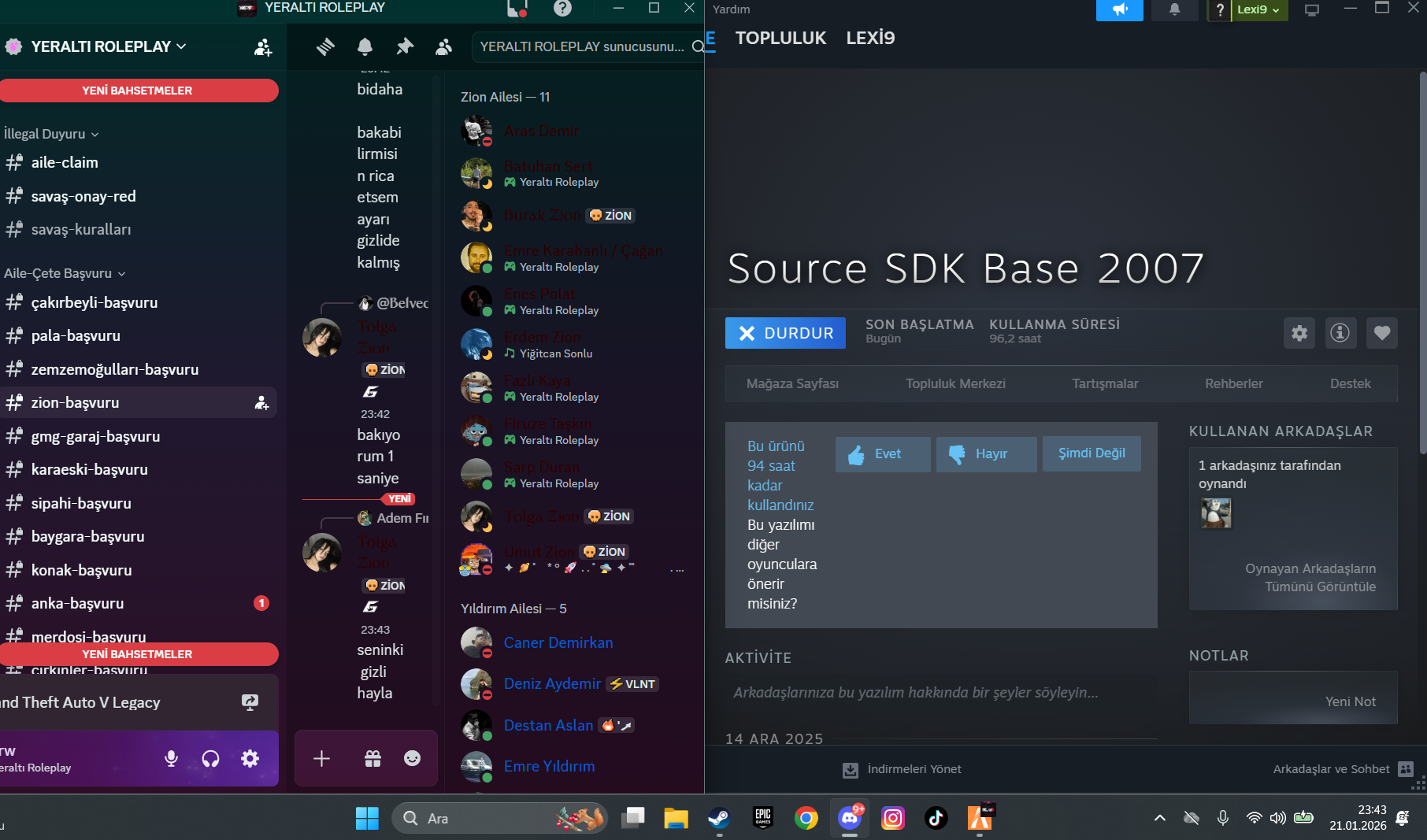This screenshot has height=840, width=1427.
Task: Deafen audio with Discord headphone icon
Action: tap(210, 758)
